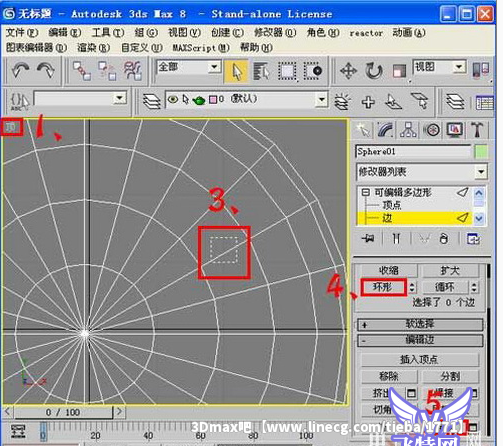Click the 分割 split button

point(450,376)
